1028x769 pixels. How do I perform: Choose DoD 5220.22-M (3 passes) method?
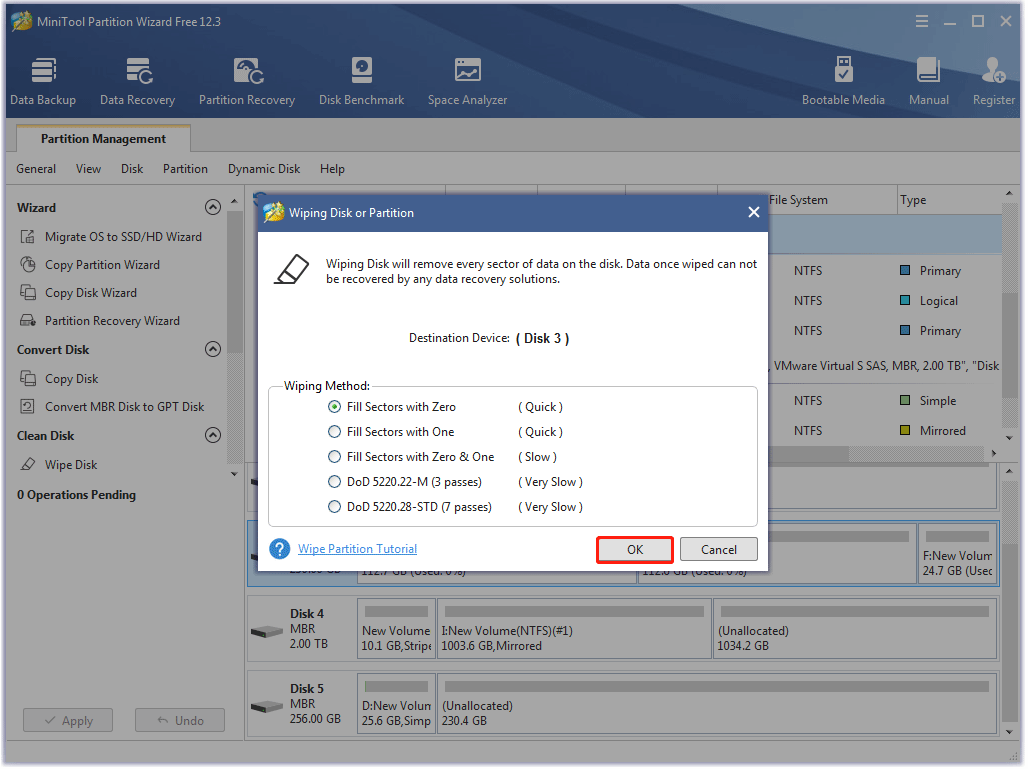[x=335, y=481]
